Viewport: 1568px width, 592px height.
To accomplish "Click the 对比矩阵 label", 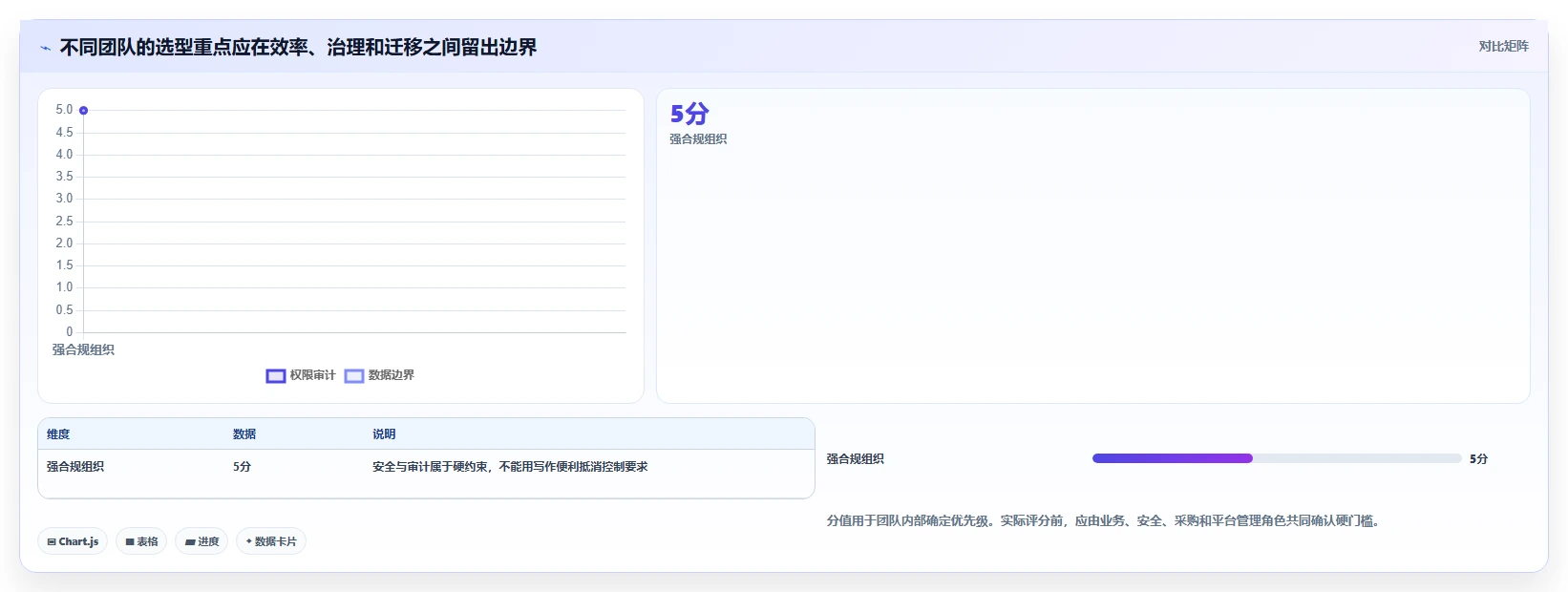I will [1503, 46].
